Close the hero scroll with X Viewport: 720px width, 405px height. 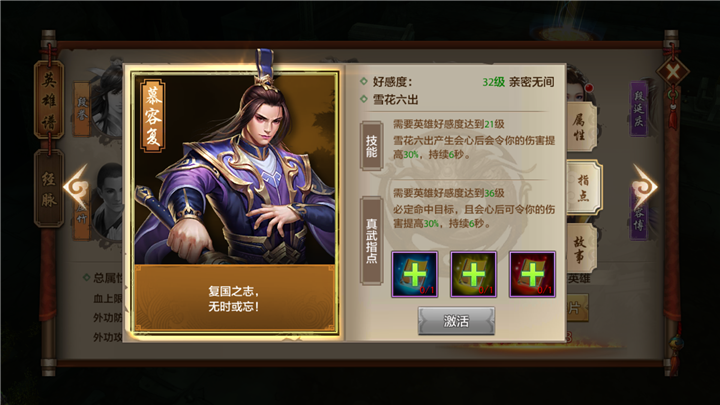pos(672,72)
